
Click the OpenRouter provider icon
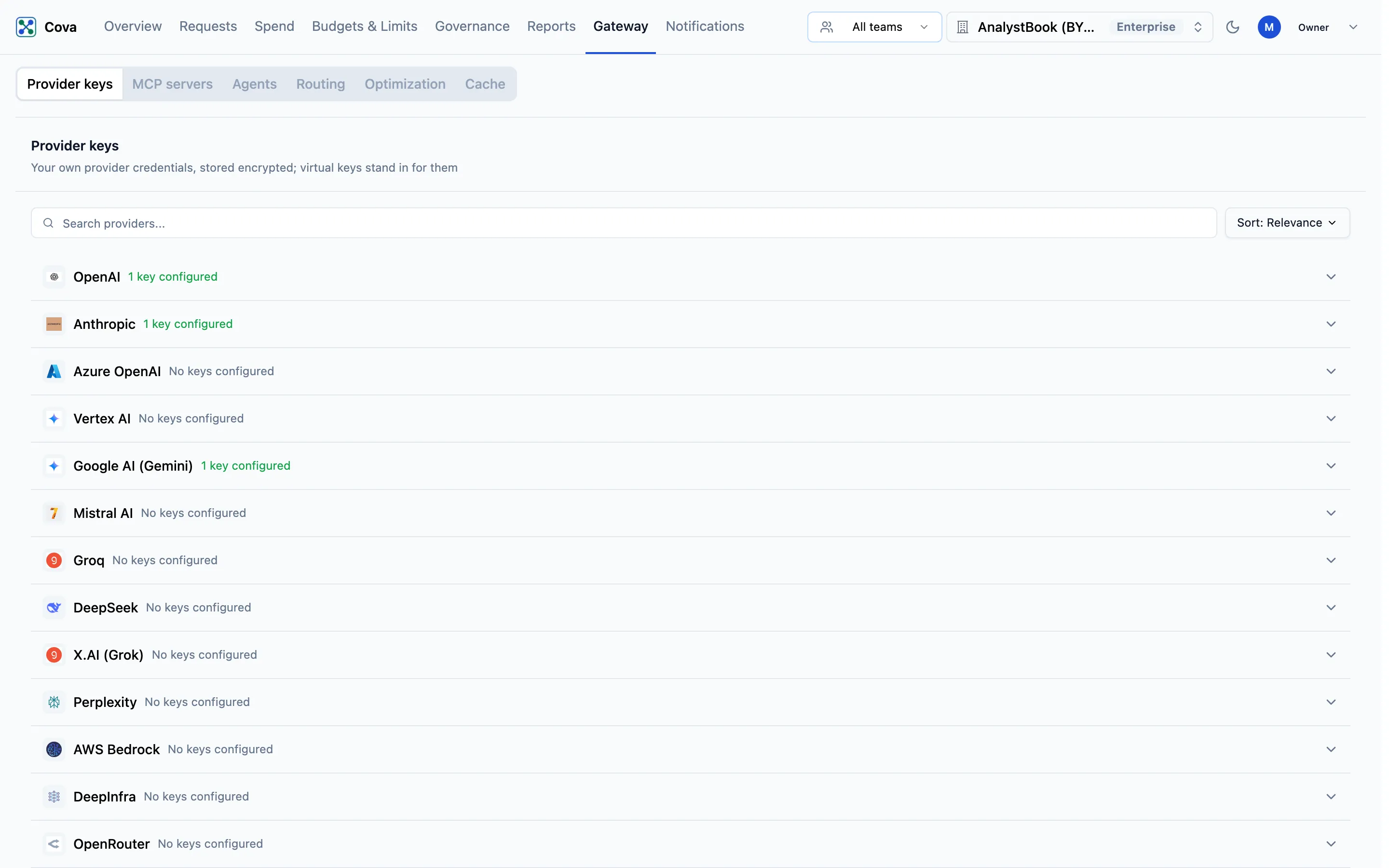pyautogui.click(x=54, y=844)
